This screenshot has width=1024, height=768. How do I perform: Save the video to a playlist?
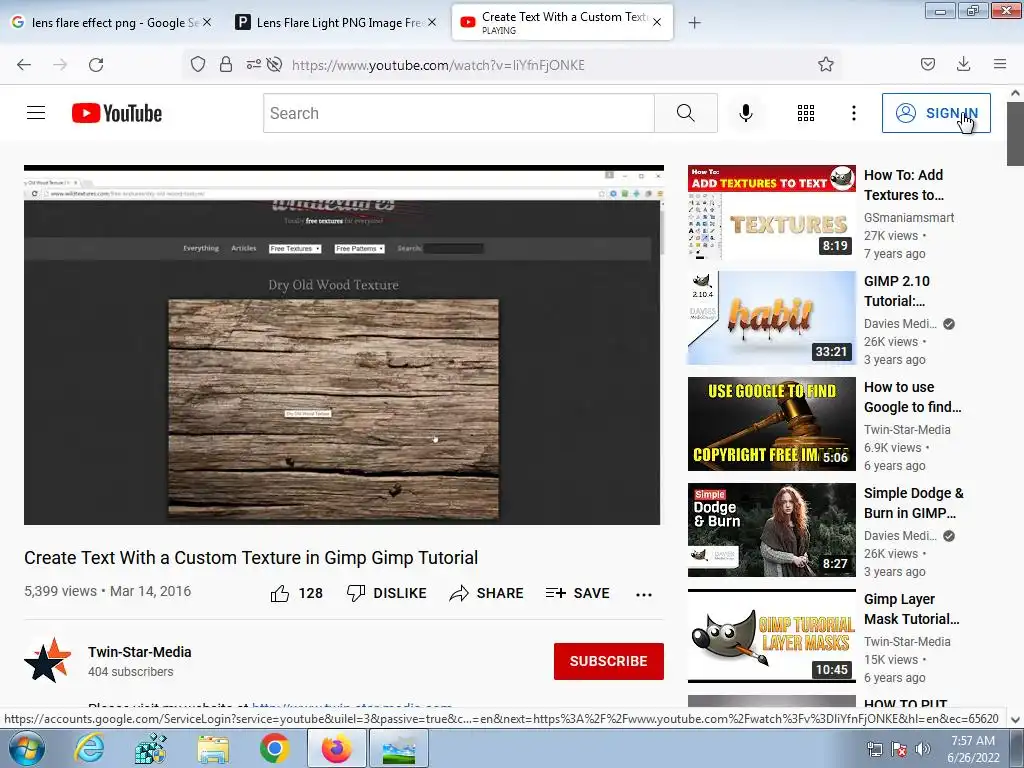[578, 593]
